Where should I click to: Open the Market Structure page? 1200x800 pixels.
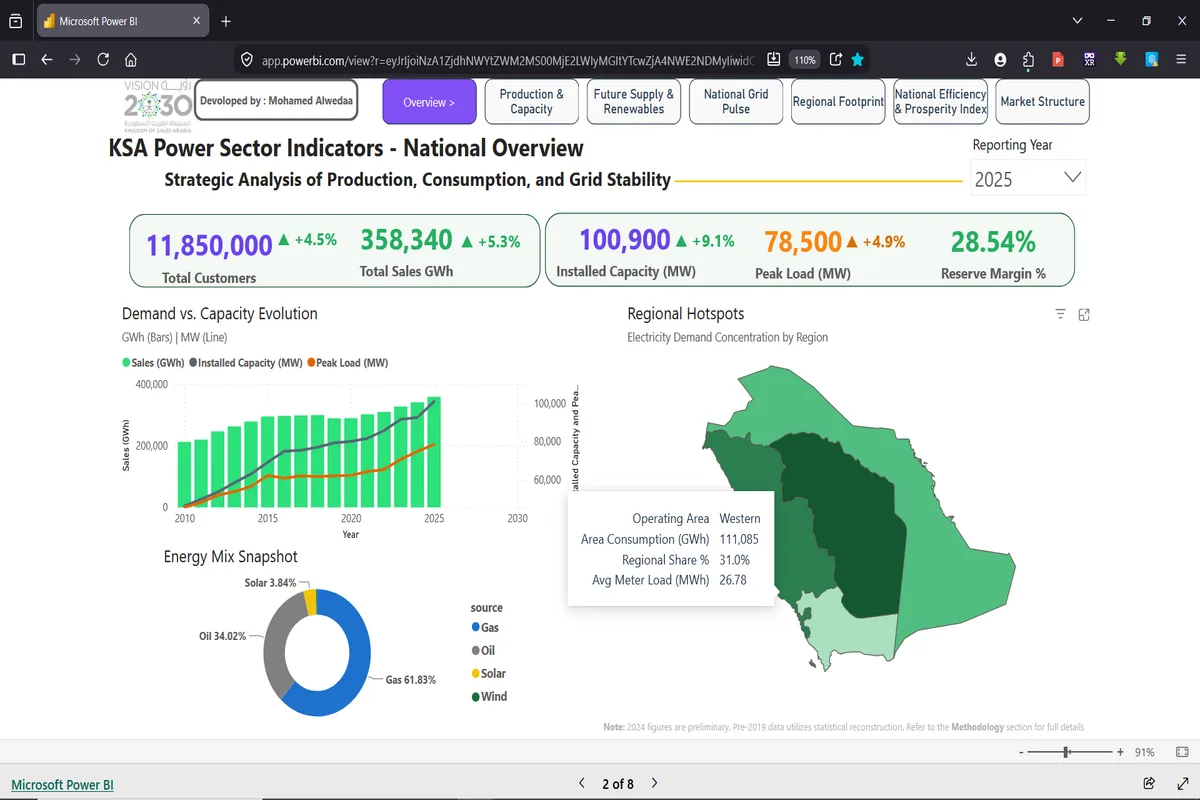point(1043,102)
